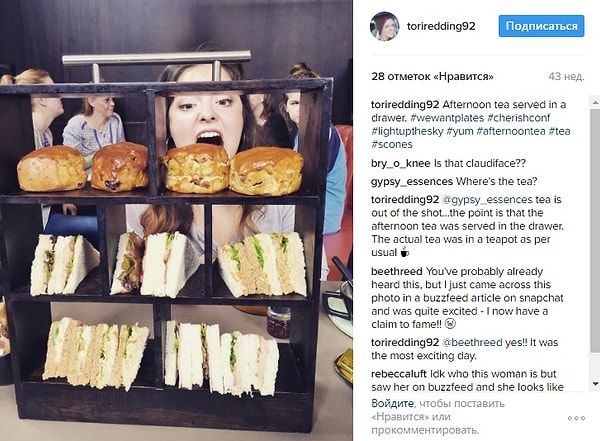Click the @gypsy_essences mention in reply

click(487, 200)
